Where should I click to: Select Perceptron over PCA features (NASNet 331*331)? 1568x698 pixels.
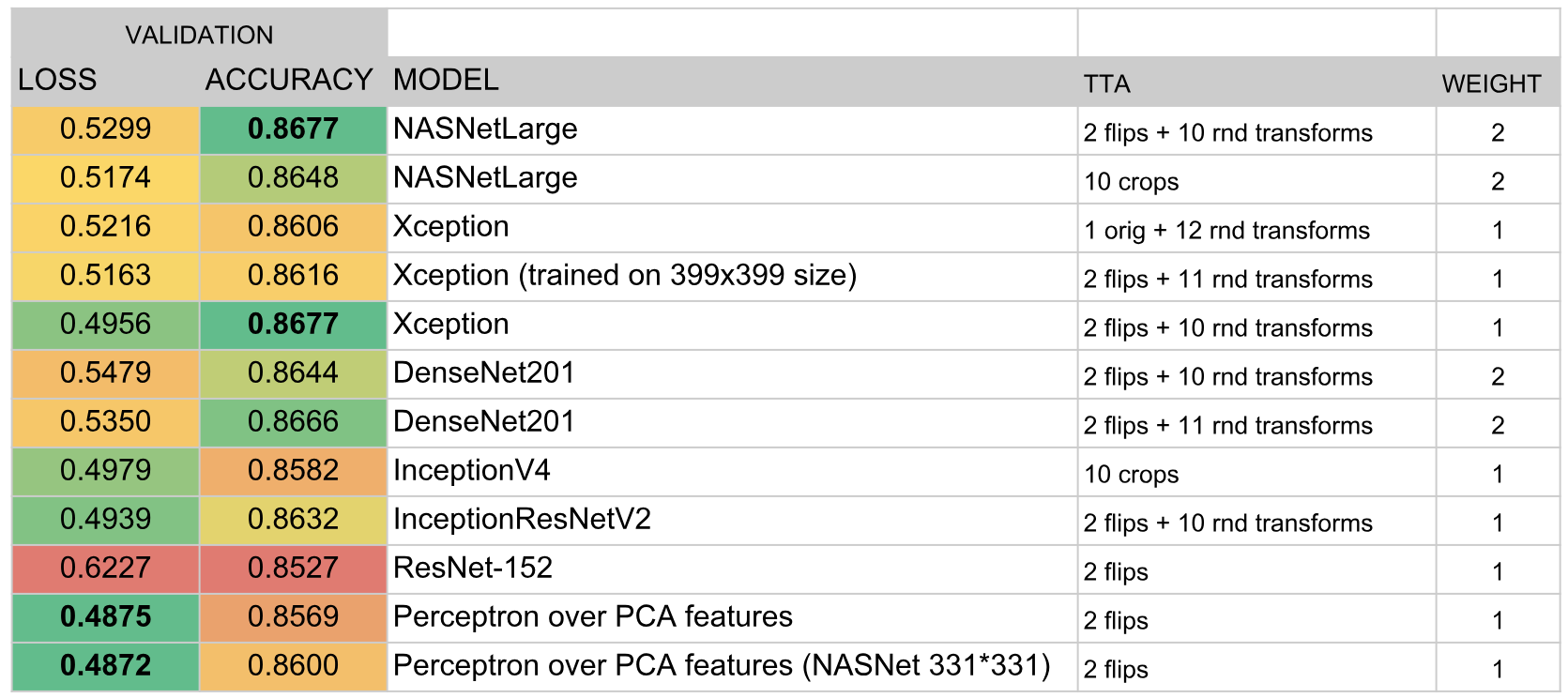pos(722,666)
